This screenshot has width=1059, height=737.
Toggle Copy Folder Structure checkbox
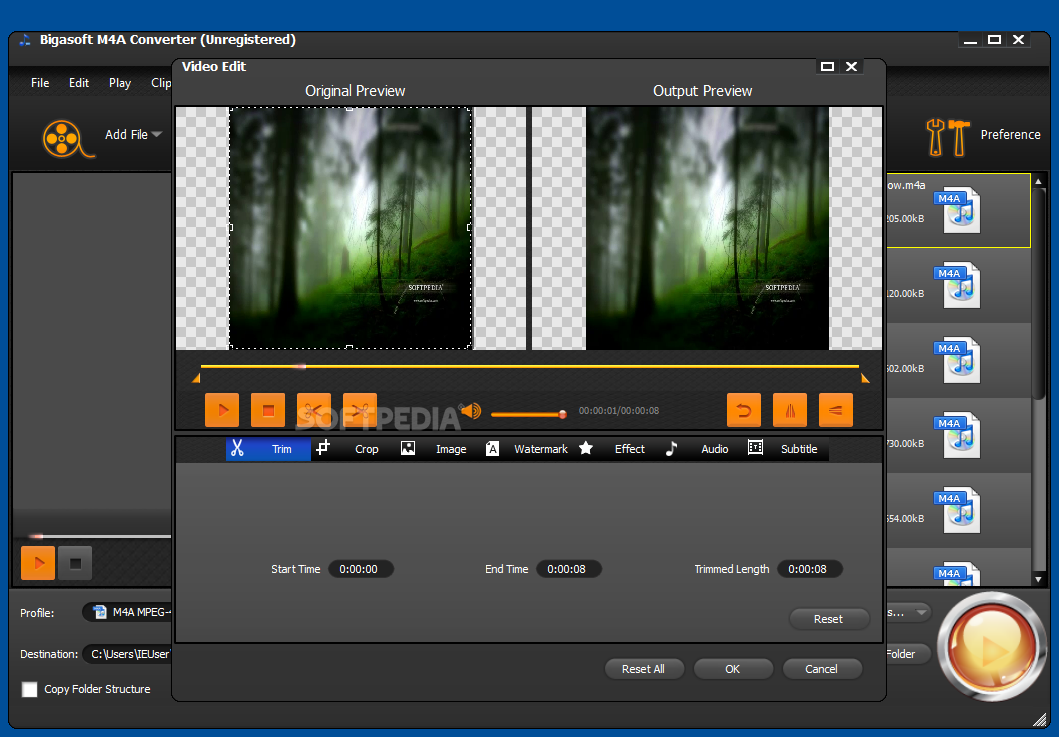[x=30, y=689]
